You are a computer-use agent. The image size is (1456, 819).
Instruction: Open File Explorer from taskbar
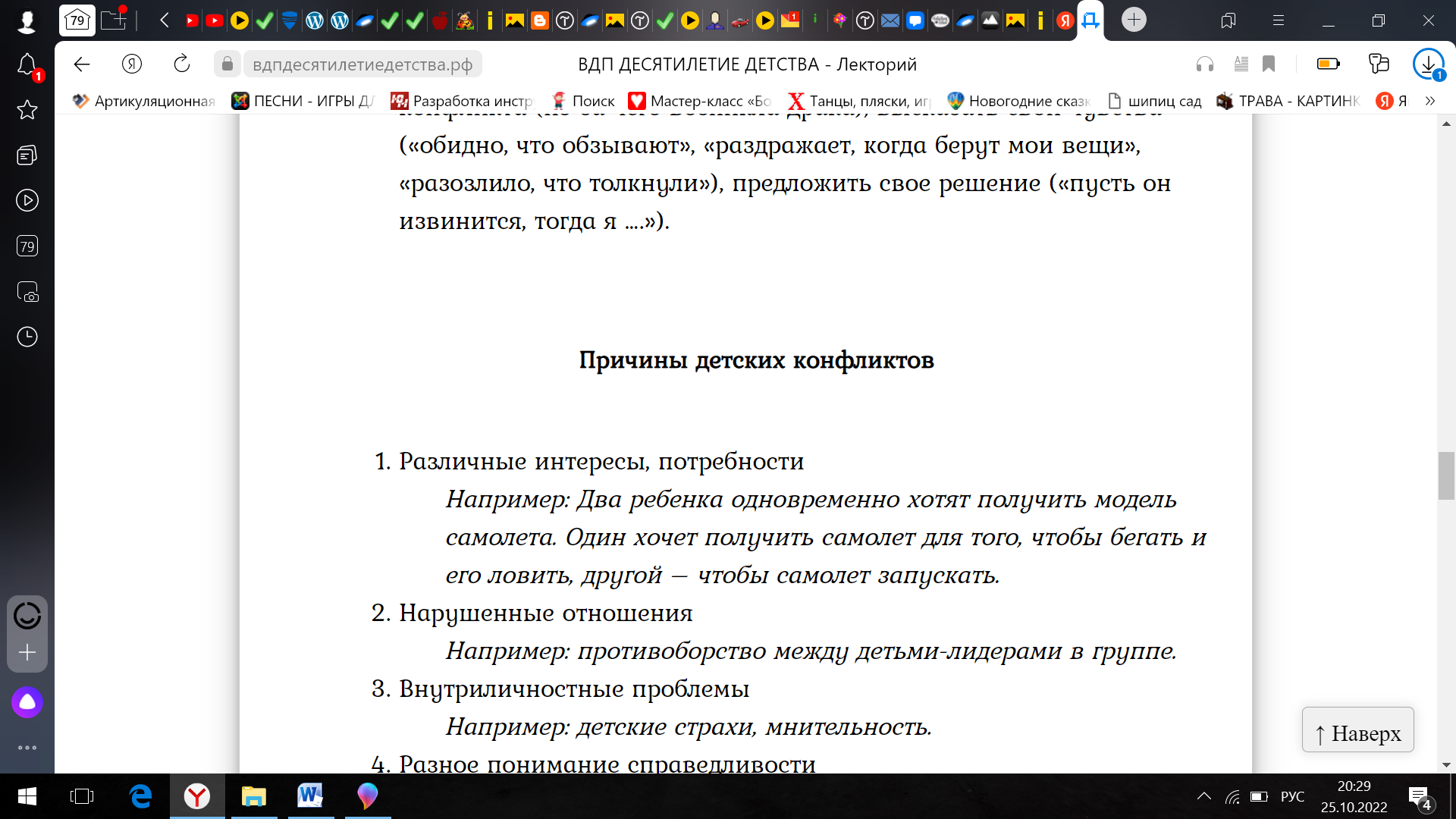coord(253,796)
